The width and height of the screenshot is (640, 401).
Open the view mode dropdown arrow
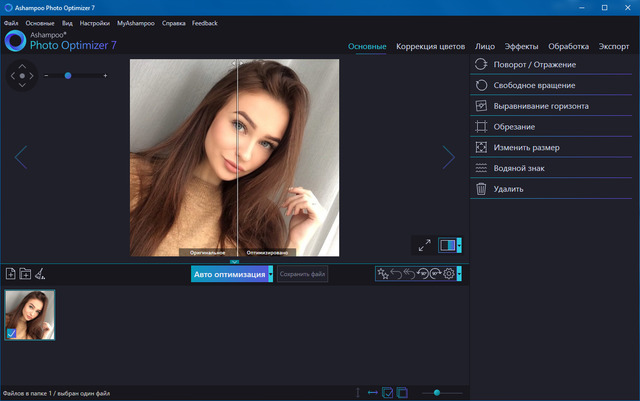[459, 245]
